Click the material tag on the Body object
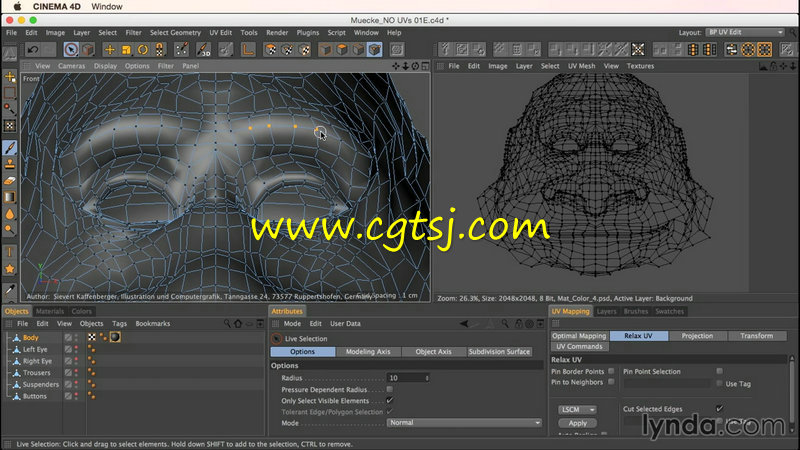The height and width of the screenshot is (450, 800). point(115,338)
